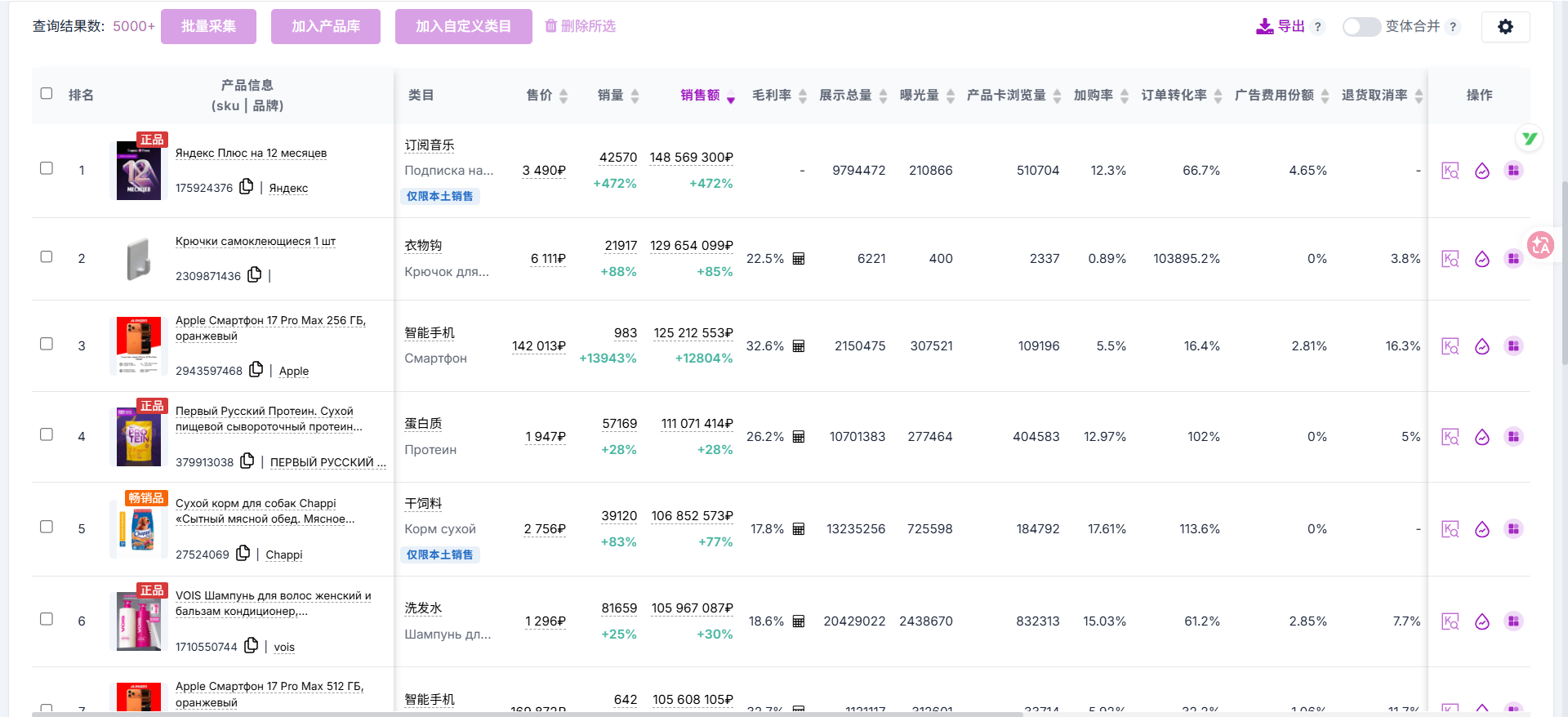Open profit calculator icon for rank 2
The height and width of the screenshot is (717, 1568).
coord(799,259)
